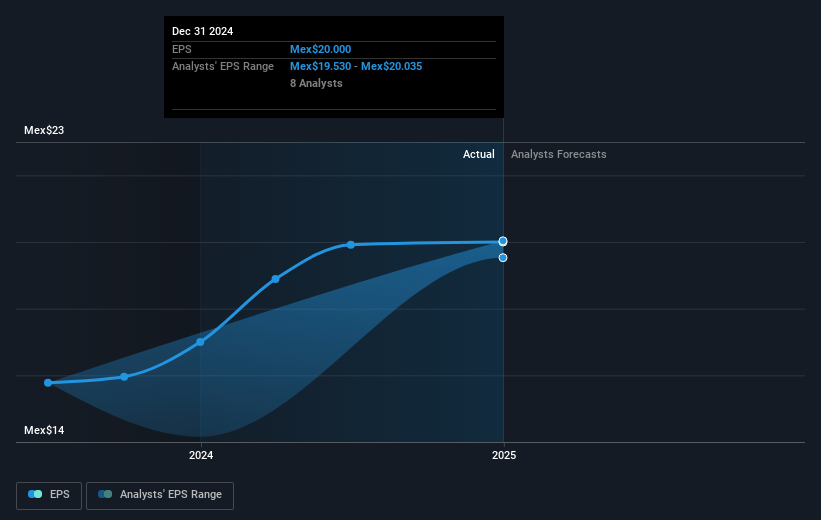Viewport: 821px width, 520px height.
Task: Click the Mex$23 y-axis label
Action: point(44,130)
